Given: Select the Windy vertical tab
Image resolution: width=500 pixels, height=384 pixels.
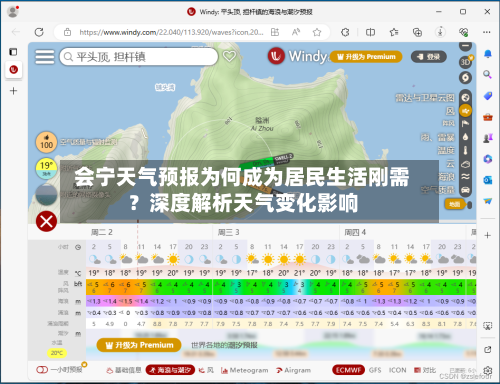Looking at the screenshot, I should point(14,70).
